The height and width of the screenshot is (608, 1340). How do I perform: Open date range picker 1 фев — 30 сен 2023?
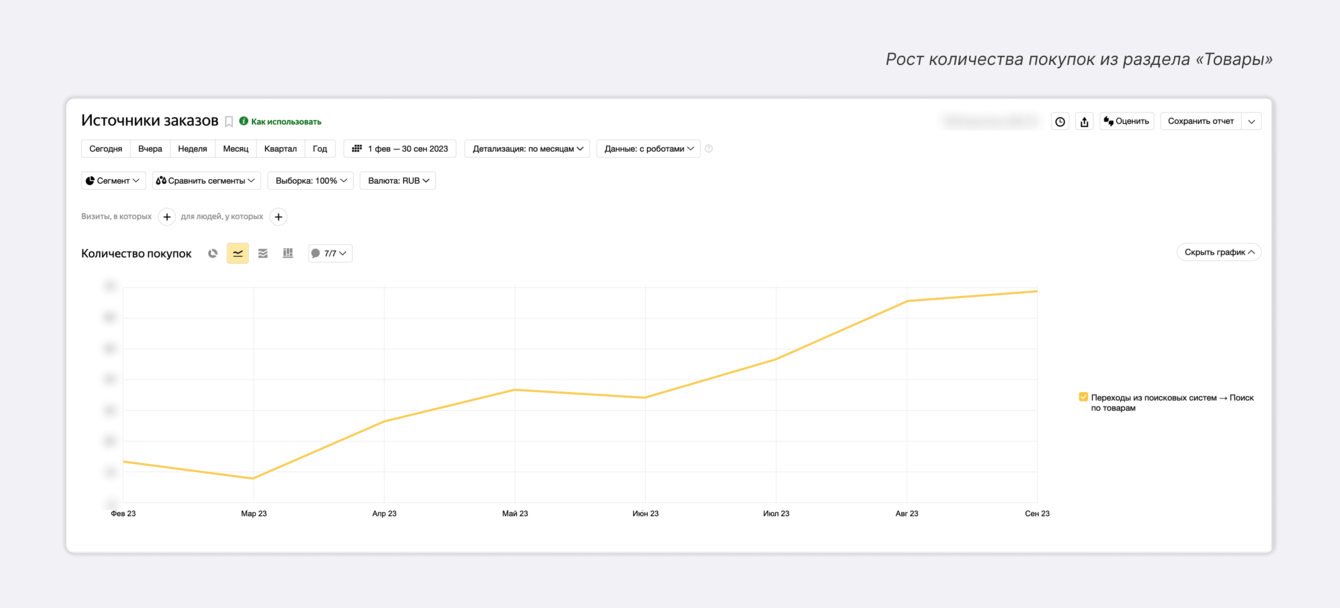(x=400, y=149)
